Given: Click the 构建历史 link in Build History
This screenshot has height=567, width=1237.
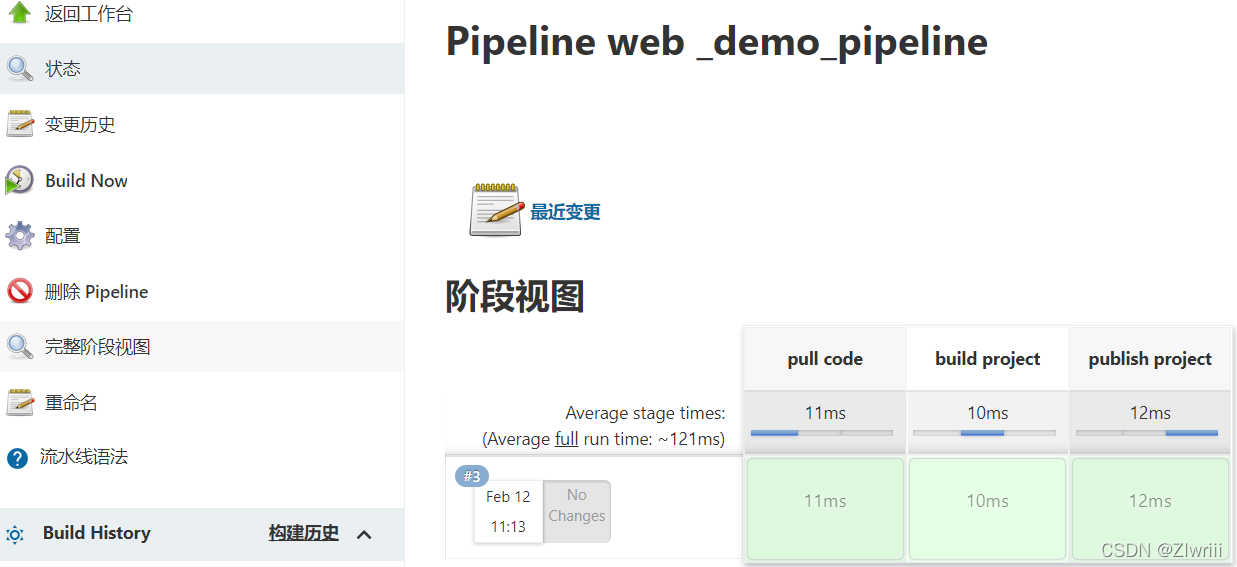Looking at the screenshot, I should (304, 533).
